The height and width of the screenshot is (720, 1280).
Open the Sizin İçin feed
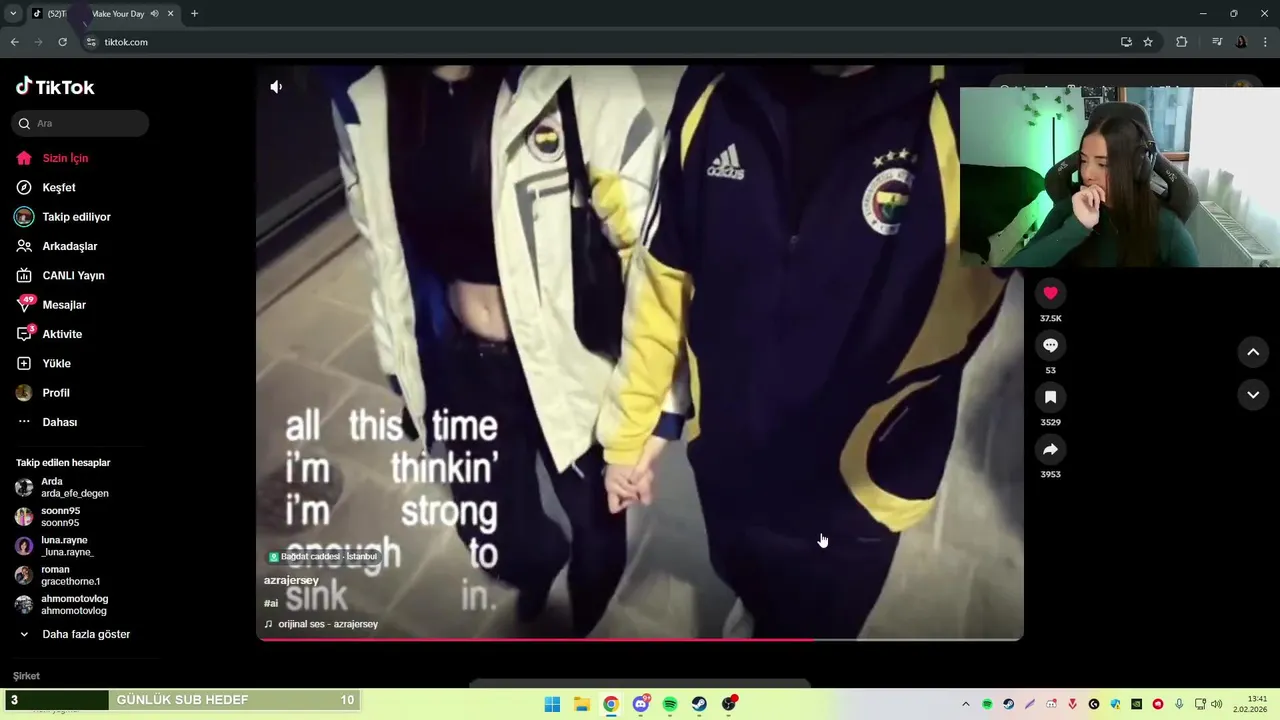click(x=66, y=158)
